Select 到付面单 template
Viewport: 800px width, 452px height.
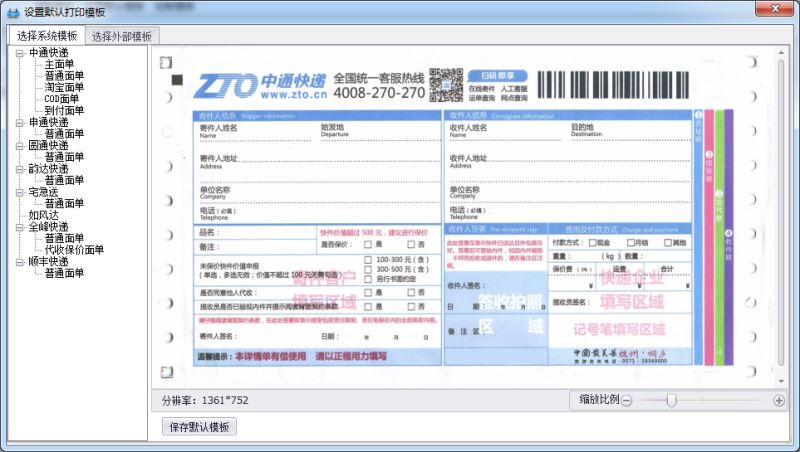point(64,110)
